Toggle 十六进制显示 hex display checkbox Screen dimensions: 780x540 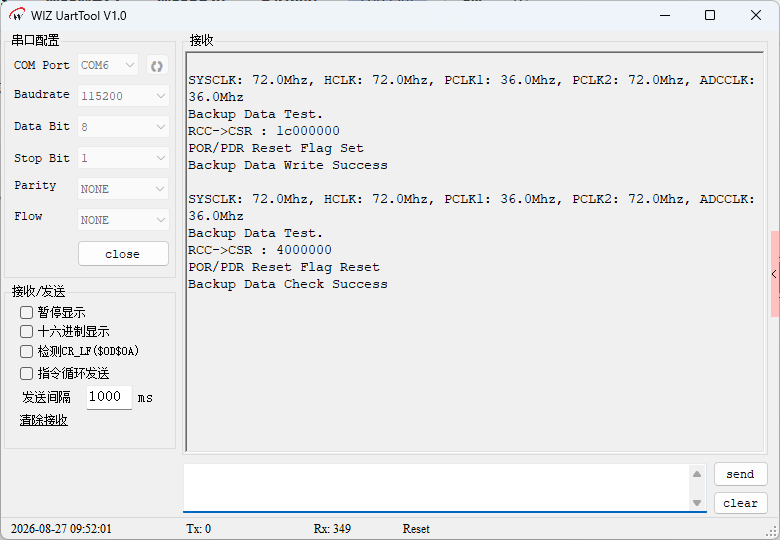[26, 332]
